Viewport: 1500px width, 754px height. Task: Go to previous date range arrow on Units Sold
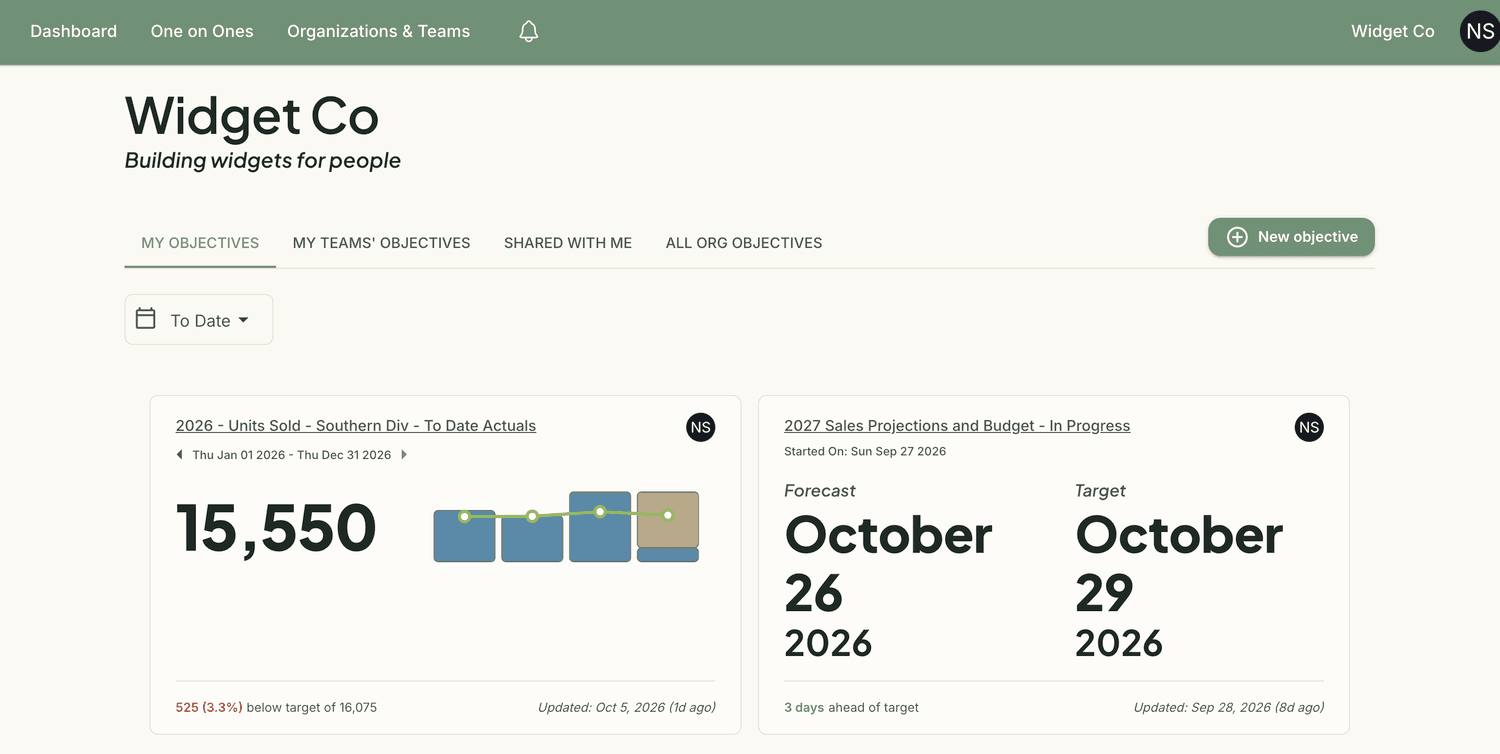[180, 455]
